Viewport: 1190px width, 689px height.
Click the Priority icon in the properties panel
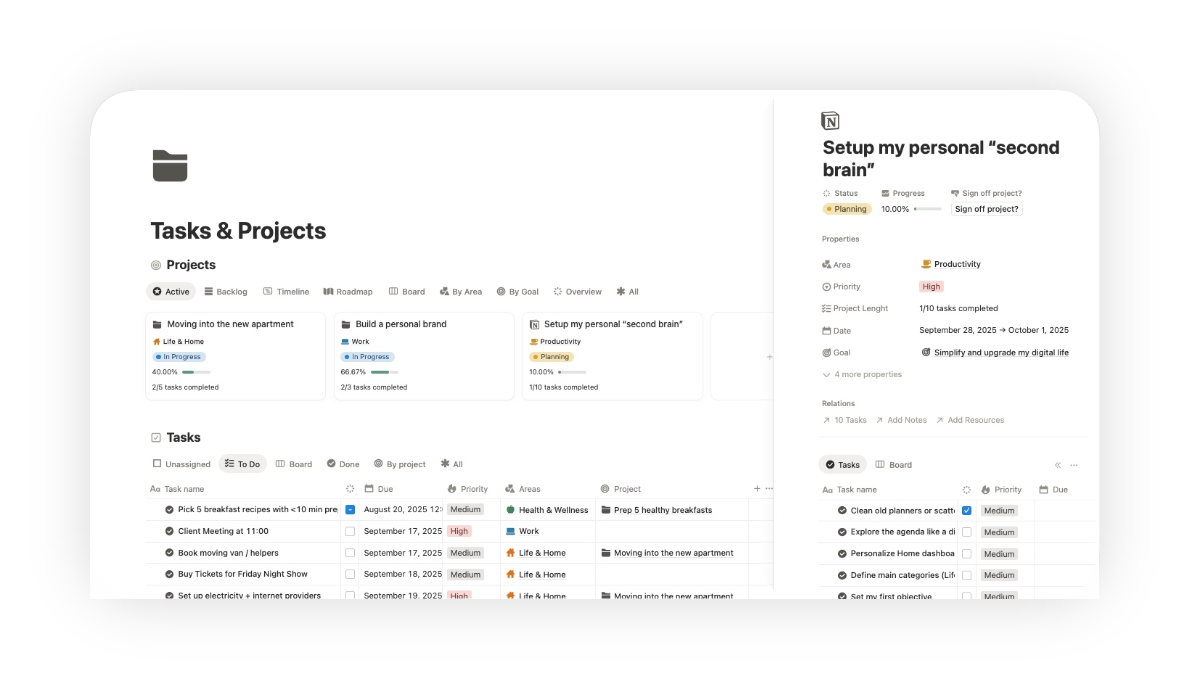click(x=826, y=286)
